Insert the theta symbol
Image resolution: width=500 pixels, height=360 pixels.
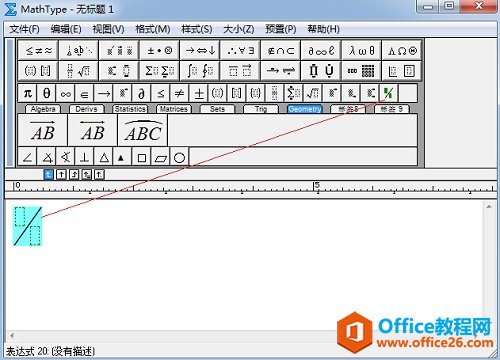point(47,93)
